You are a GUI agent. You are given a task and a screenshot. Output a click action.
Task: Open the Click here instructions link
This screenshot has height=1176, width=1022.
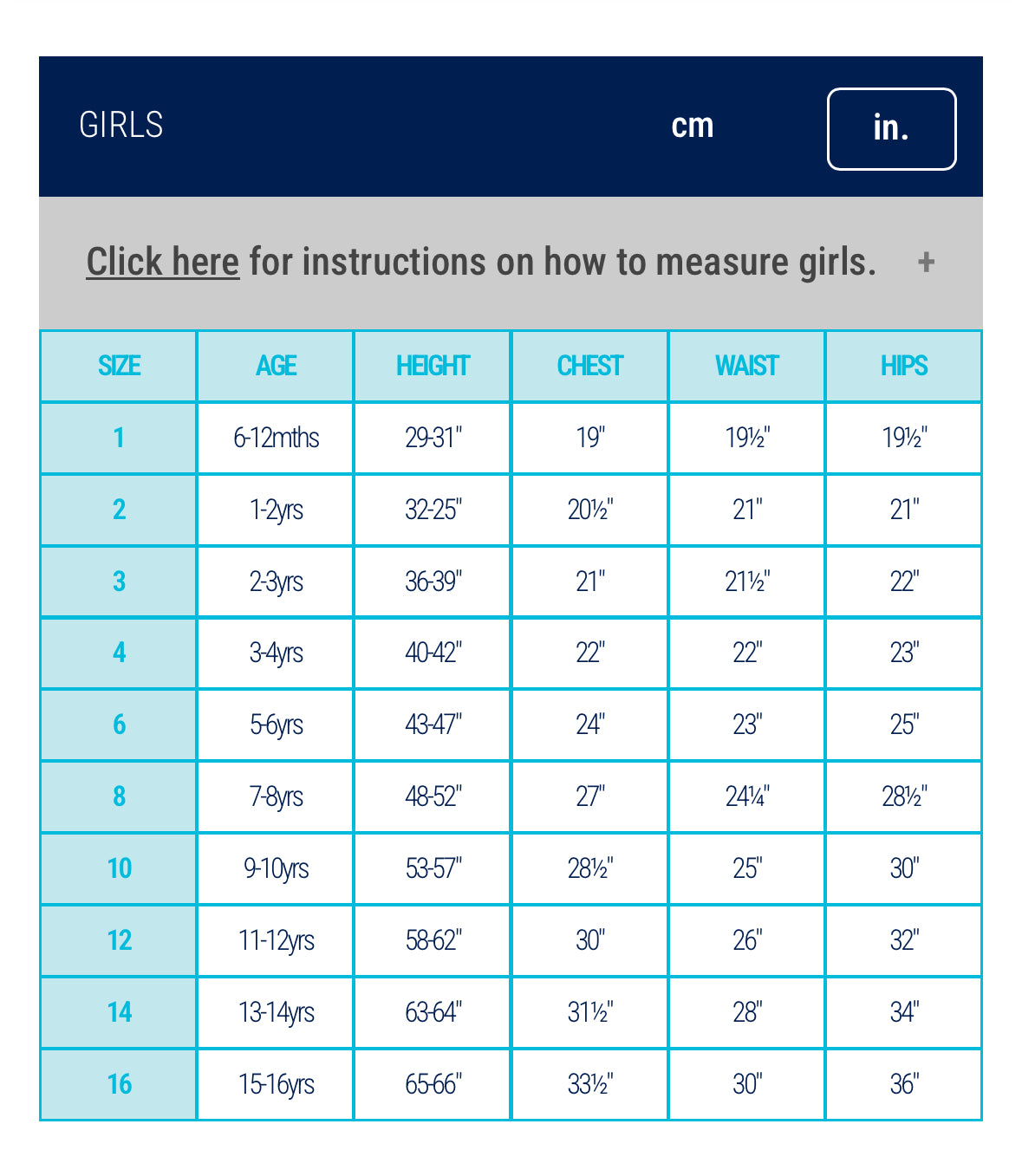[163, 262]
